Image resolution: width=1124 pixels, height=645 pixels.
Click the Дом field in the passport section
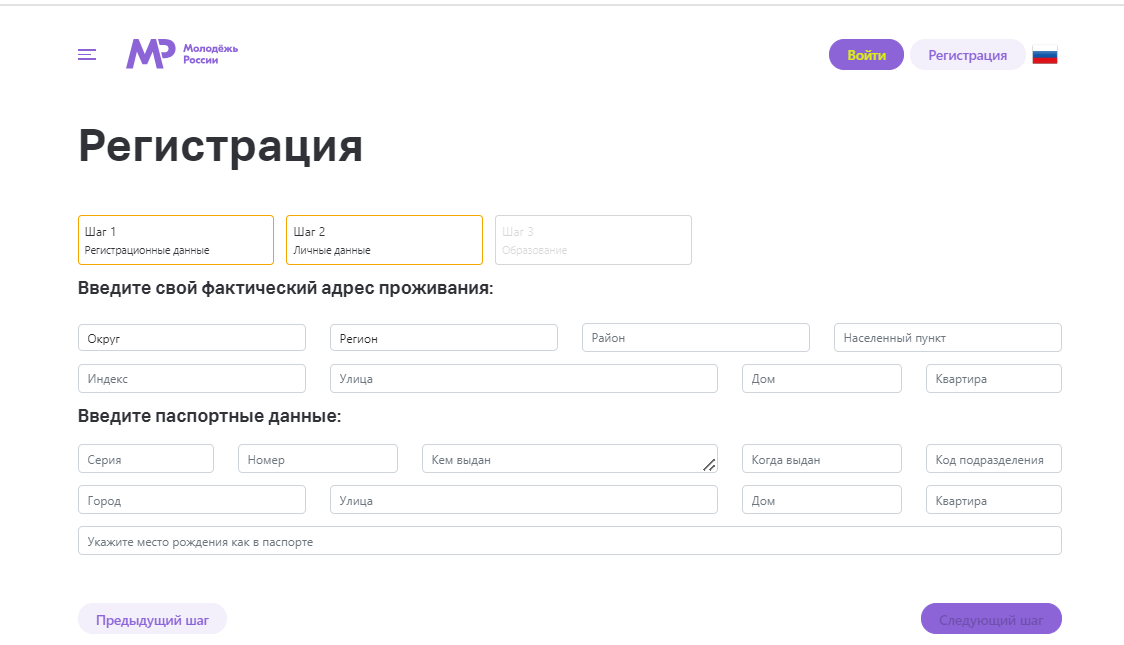point(821,500)
